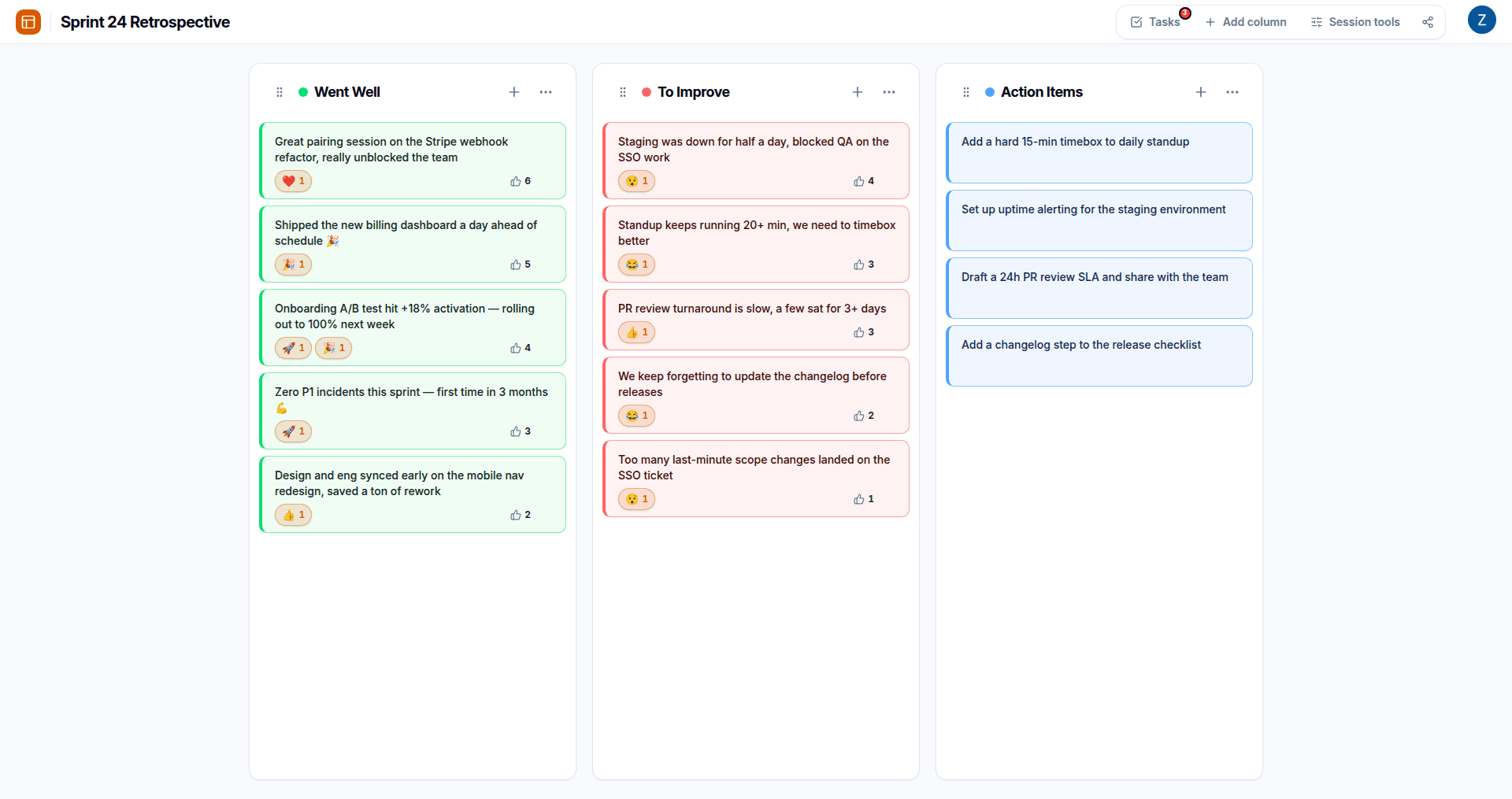Toggle the heart reaction on Stripe webhook card
The width and height of the screenshot is (1512, 799).
click(x=294, y=181)
